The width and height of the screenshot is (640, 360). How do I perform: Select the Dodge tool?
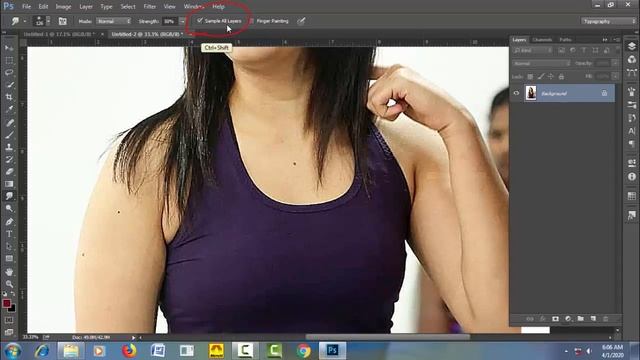pyautogui.click(x=9, y=209)
